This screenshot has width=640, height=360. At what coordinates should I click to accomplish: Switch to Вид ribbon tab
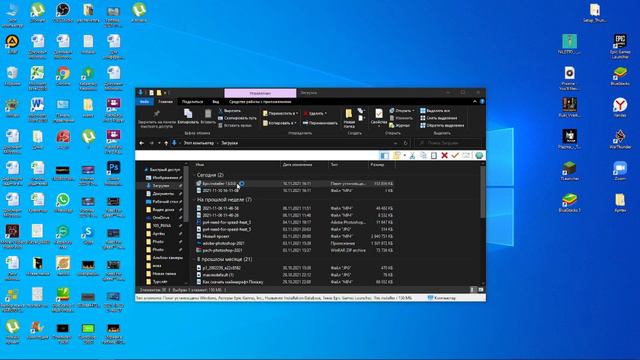click(x=216, y=102)
